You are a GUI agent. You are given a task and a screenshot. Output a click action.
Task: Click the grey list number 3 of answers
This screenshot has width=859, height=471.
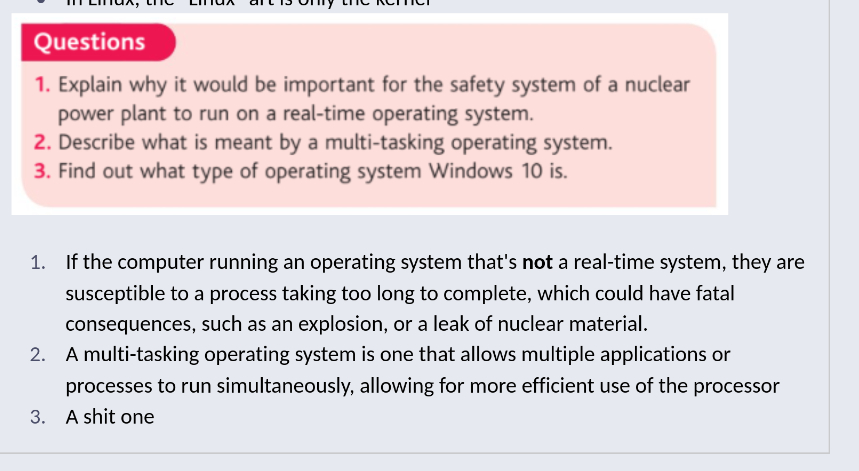tap(37, 417)
